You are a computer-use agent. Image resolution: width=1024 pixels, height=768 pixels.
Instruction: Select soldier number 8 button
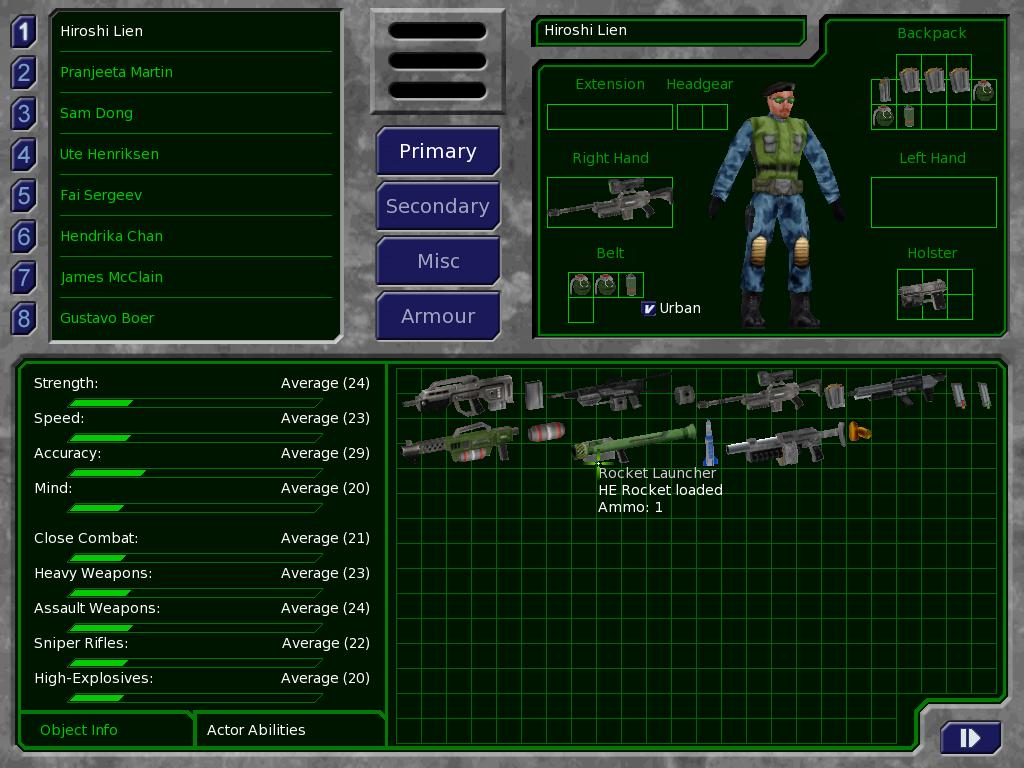tap(23, 318)
